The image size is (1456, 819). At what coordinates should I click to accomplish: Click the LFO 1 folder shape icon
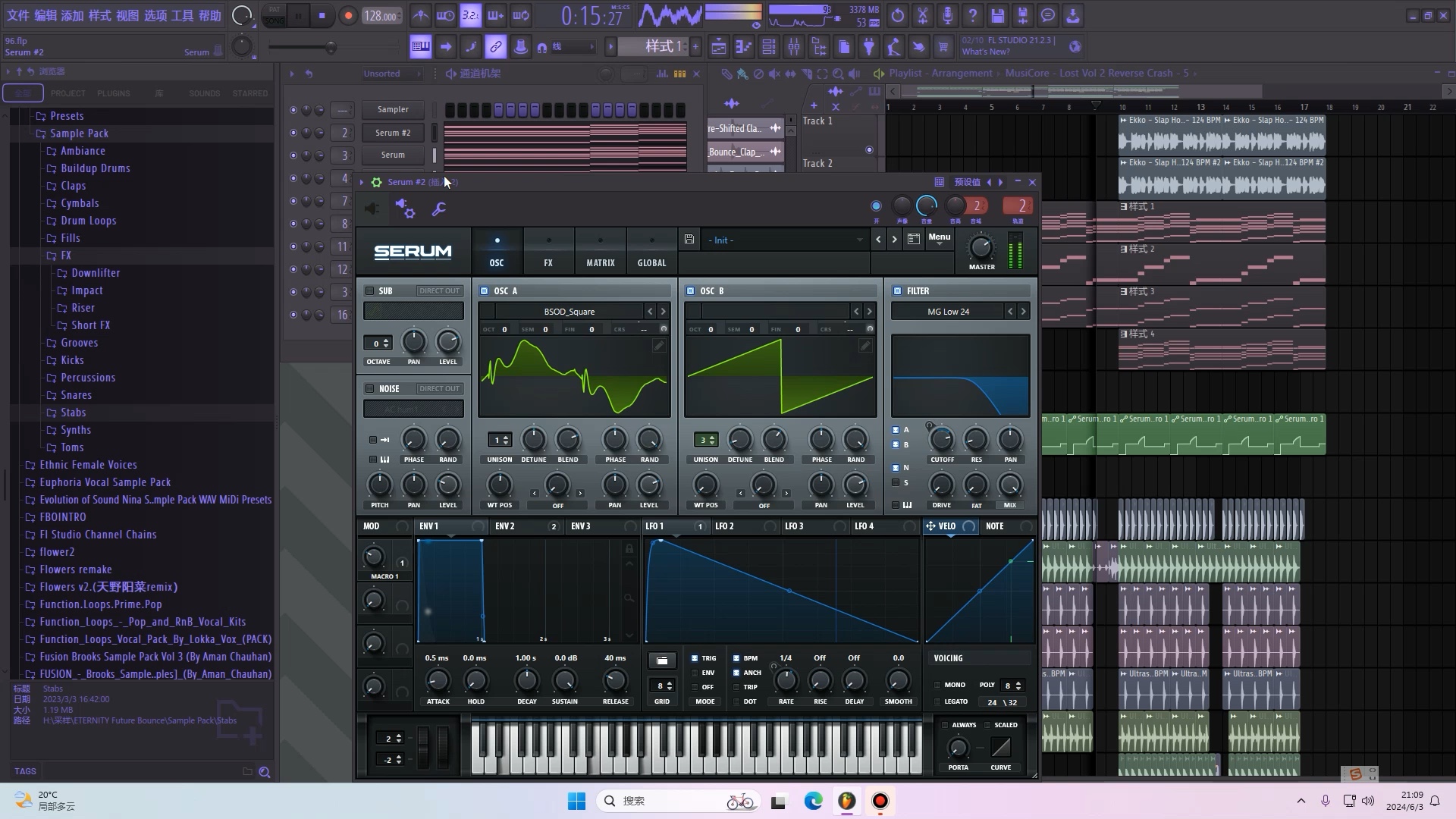pyautogui.click(x=662, y=661)
